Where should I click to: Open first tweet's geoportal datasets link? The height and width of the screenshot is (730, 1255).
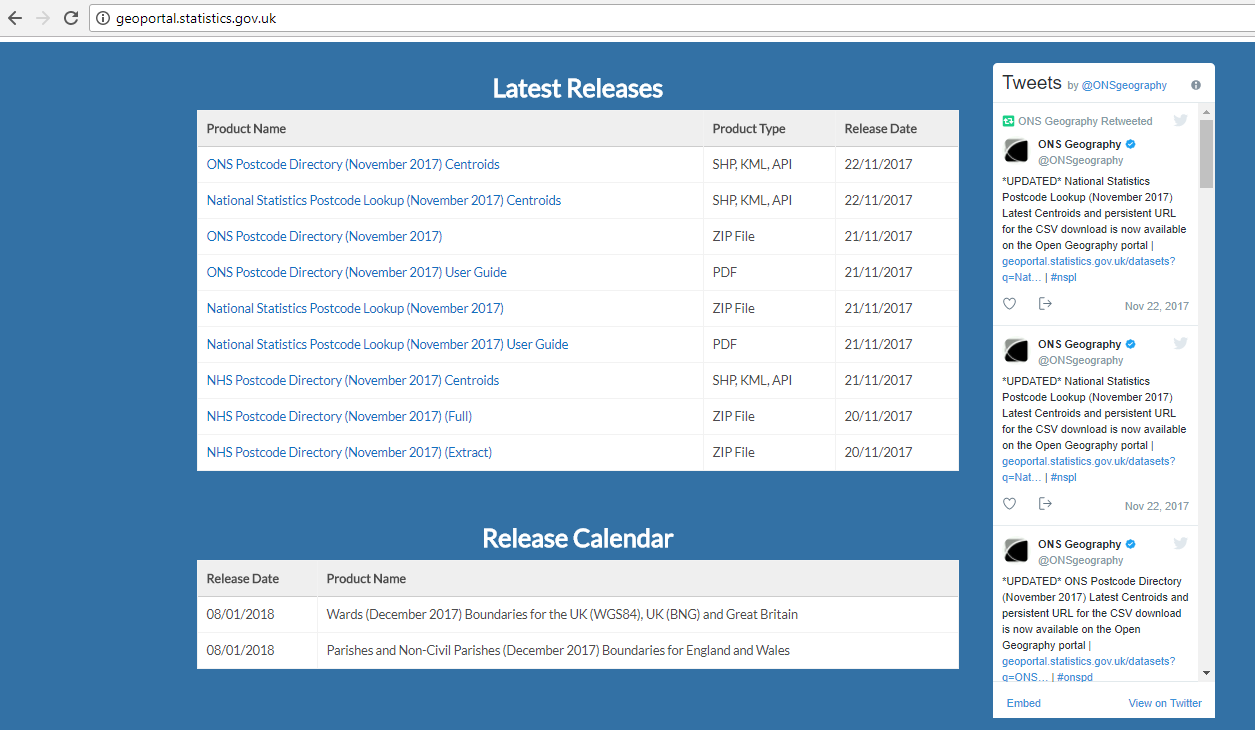click(1088, 269)
